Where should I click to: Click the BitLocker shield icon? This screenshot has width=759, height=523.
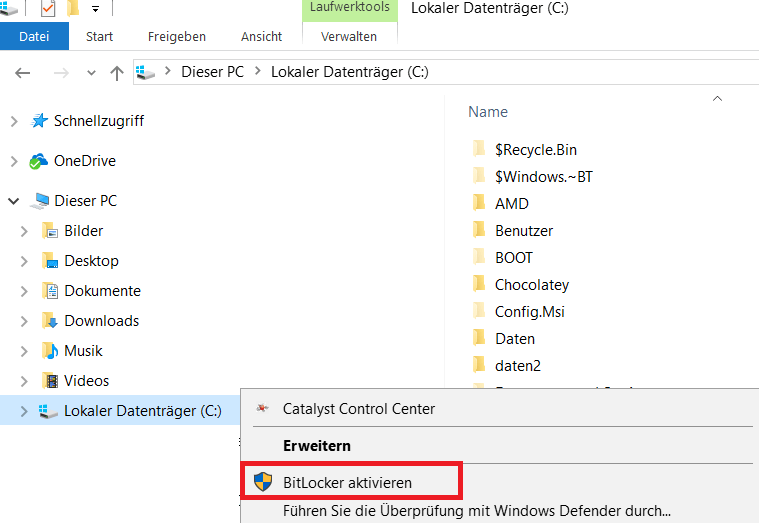tap(263, 482)
